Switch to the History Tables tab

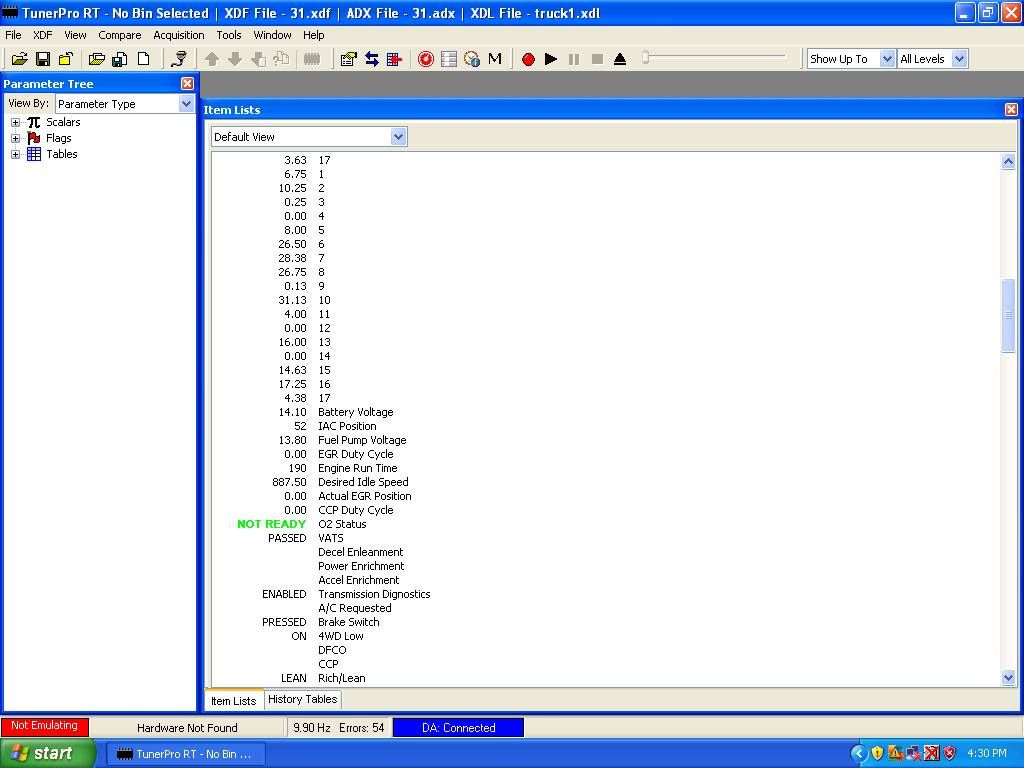[x=302, y=699]
